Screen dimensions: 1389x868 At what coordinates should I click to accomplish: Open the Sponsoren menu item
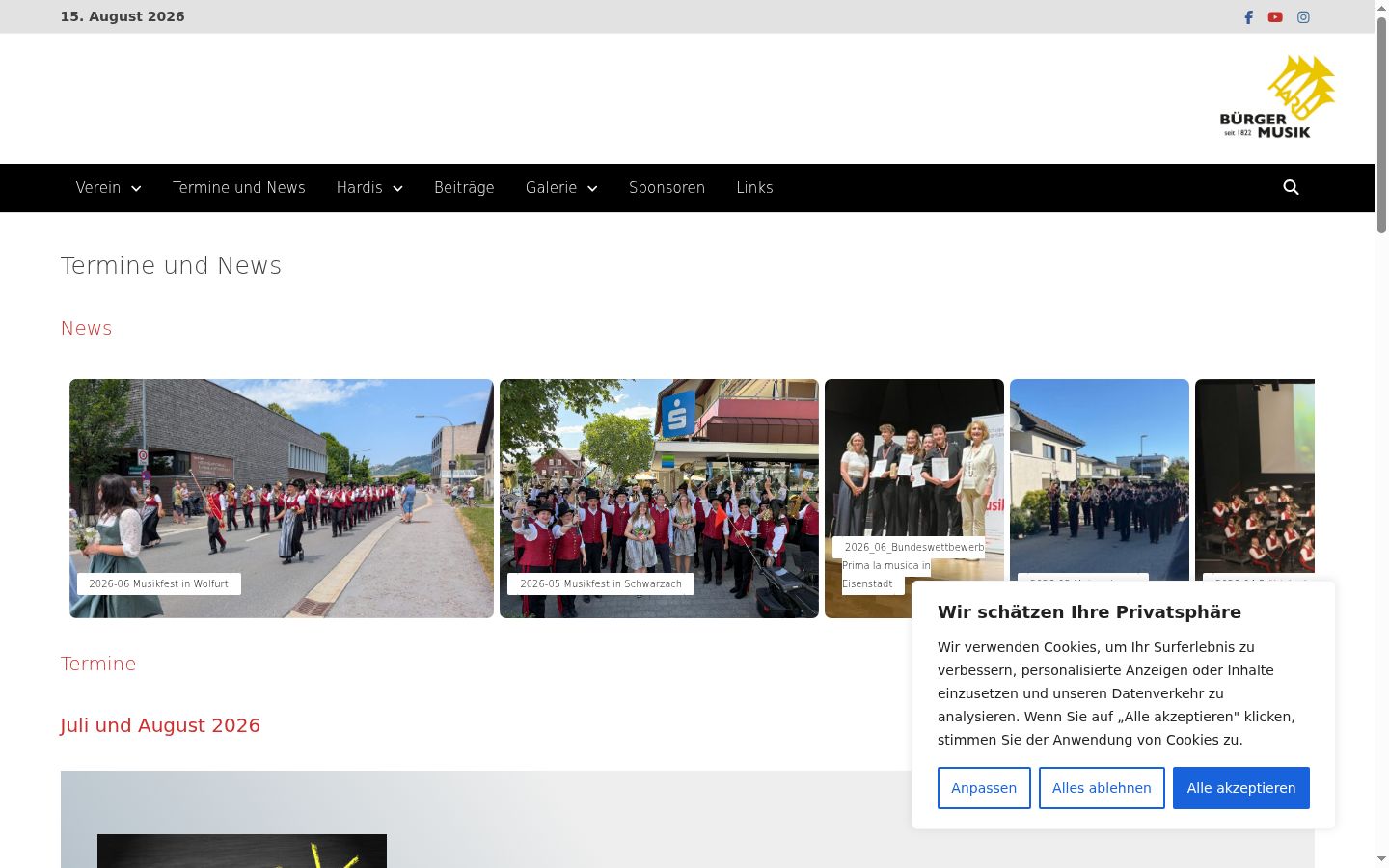(667, 187)
